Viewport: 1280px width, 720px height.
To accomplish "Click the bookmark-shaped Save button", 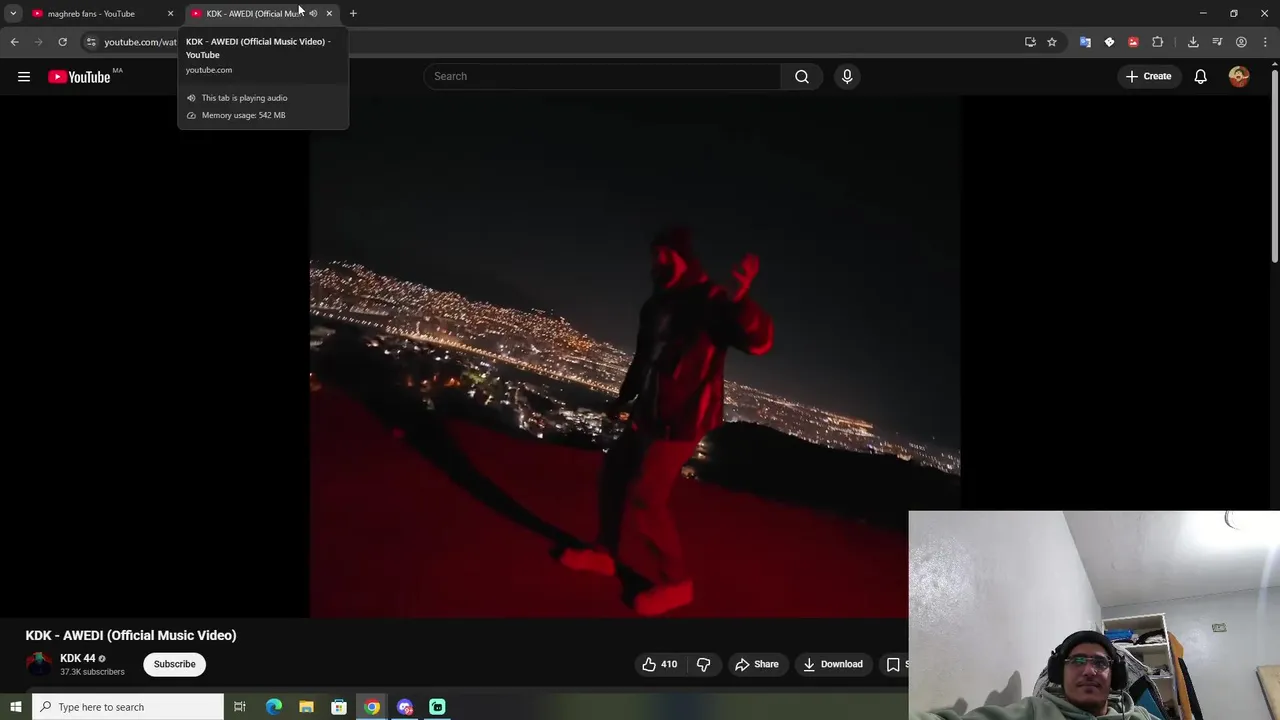I will [x=893, y=664].
